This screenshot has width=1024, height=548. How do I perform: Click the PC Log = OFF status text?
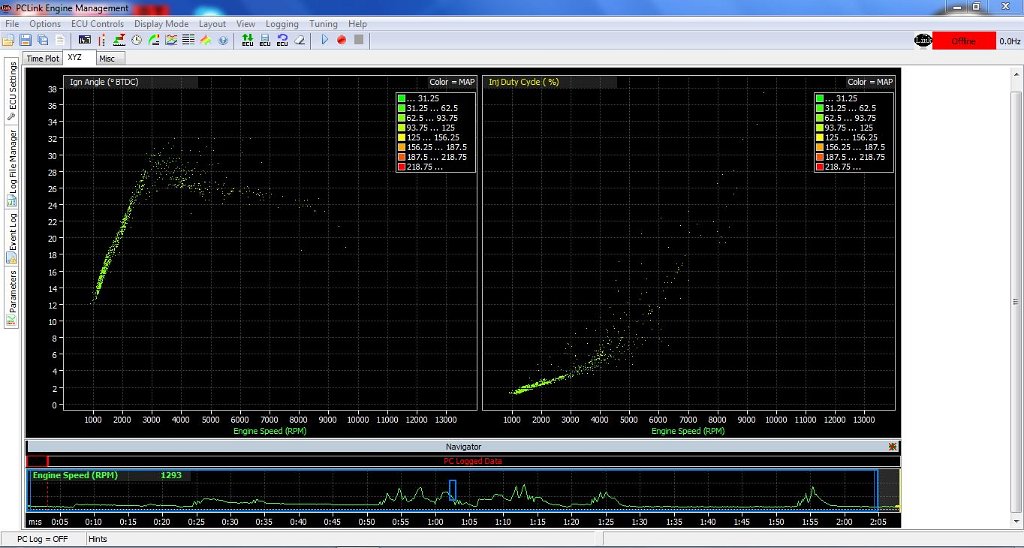[x=43, y=539]
